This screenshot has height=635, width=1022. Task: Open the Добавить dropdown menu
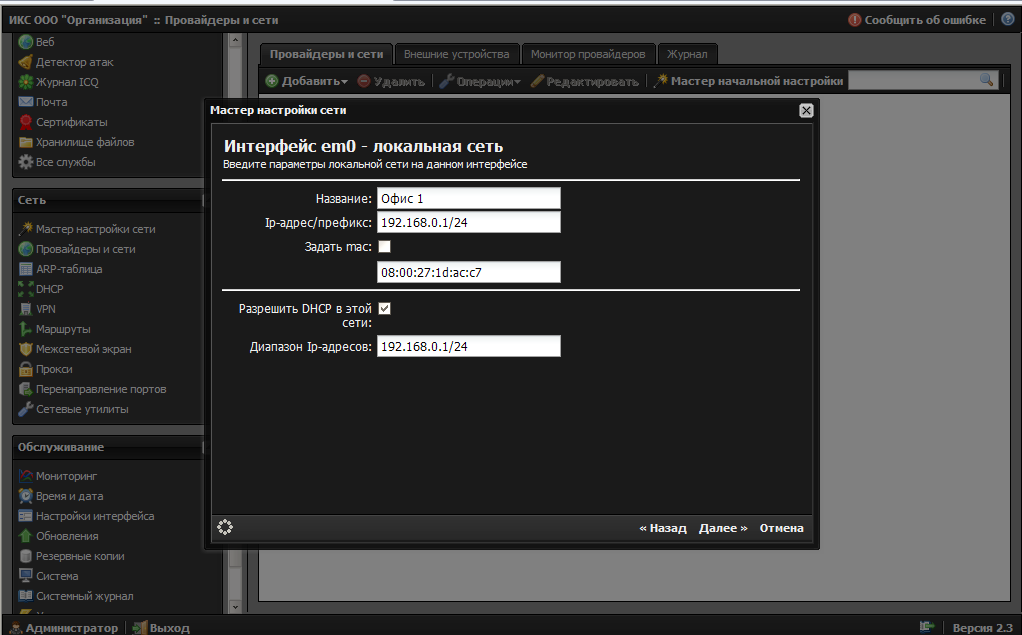tap(306, 81)
